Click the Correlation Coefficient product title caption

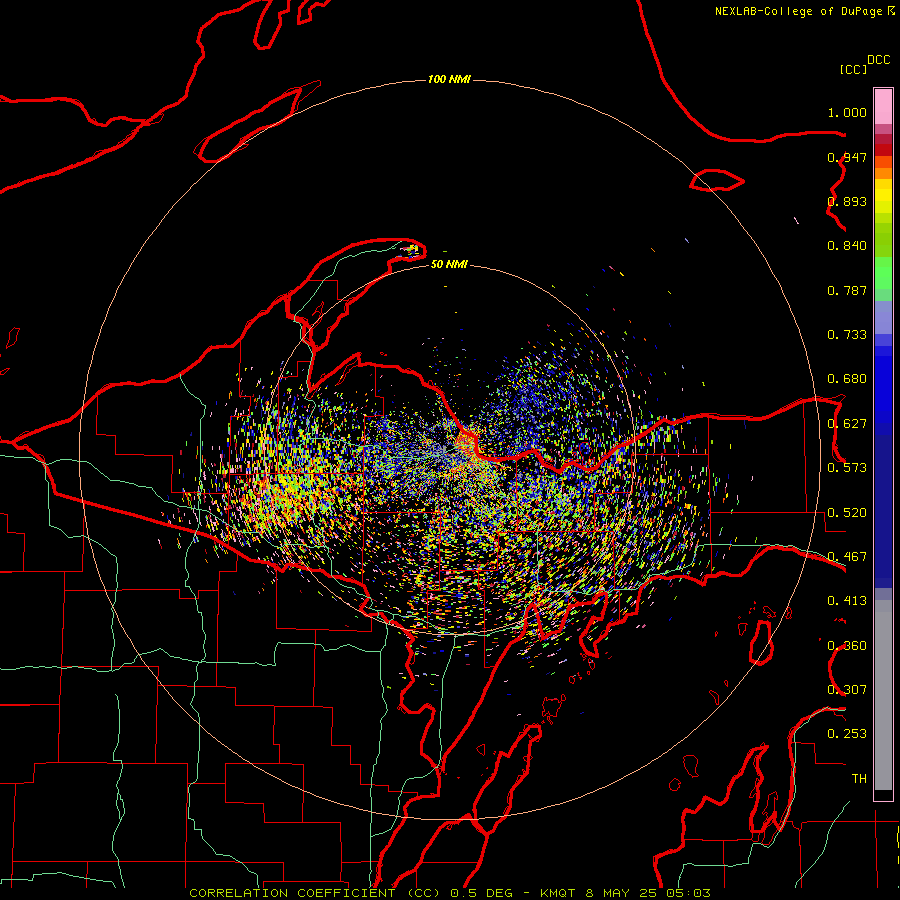tap(450, 893)
